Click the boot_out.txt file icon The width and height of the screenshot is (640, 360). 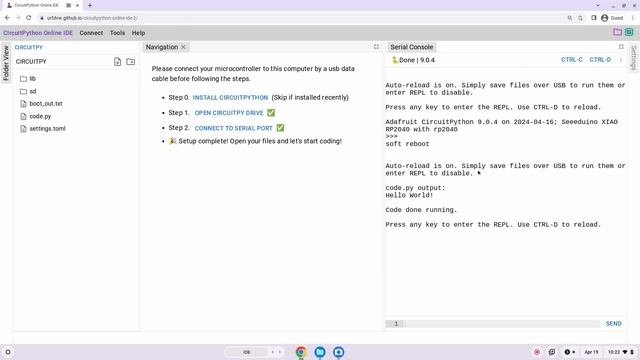click(x=23, y=104)
